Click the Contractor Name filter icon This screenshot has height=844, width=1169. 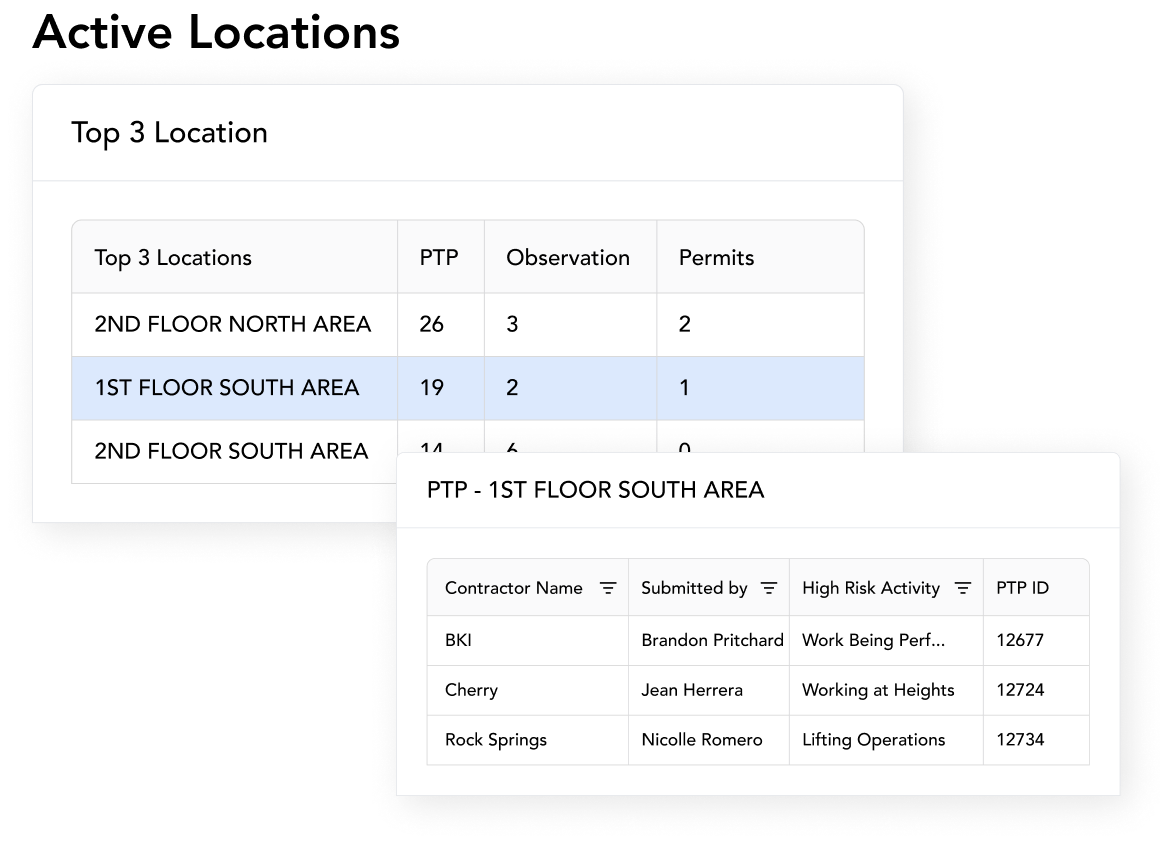click(x=607, y=588)
